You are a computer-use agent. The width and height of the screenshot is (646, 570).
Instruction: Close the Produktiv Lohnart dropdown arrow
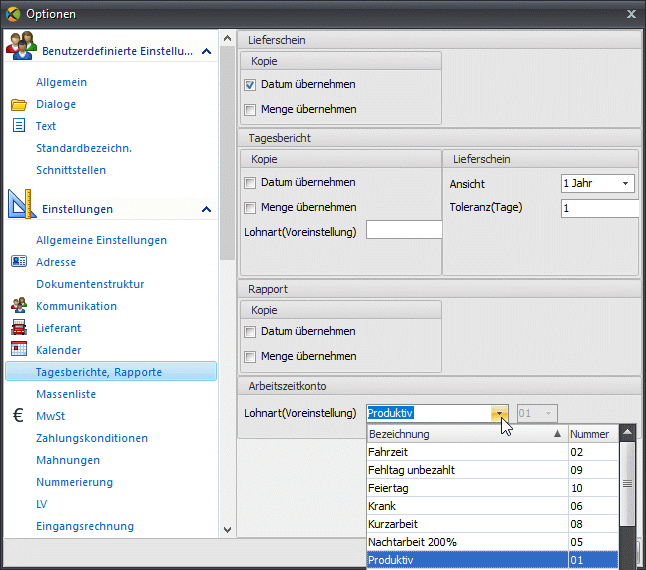pos(499,413)
